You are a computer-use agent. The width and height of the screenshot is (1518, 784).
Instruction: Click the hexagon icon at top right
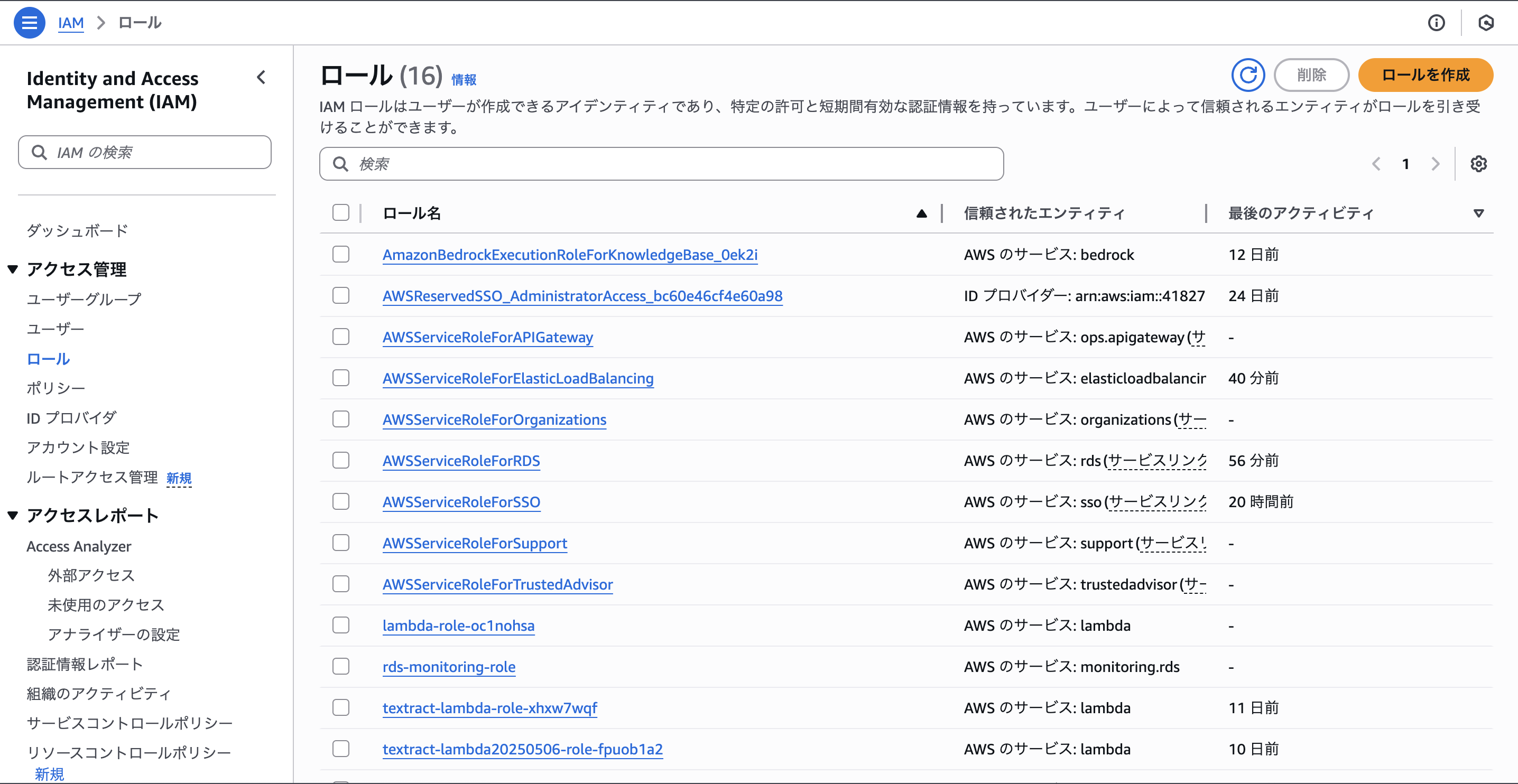[x=1486, y=23]
